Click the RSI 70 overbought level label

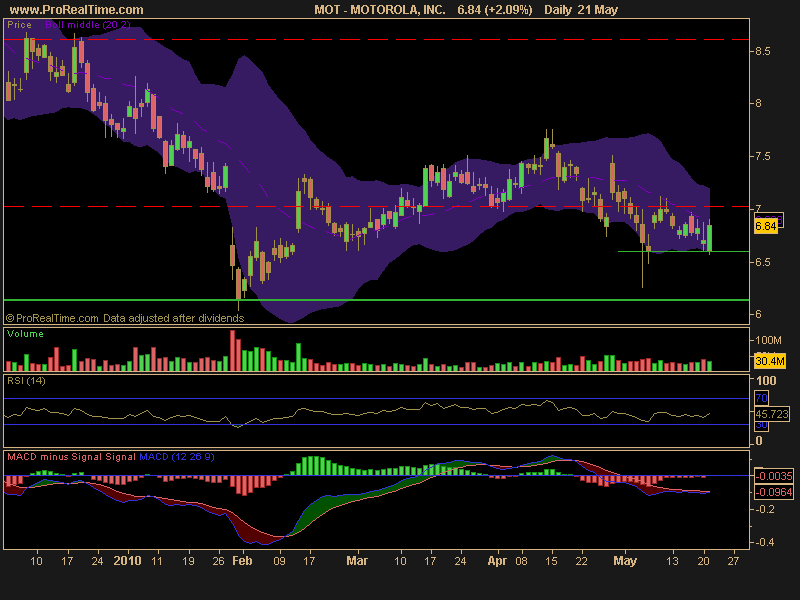(761, 398)
